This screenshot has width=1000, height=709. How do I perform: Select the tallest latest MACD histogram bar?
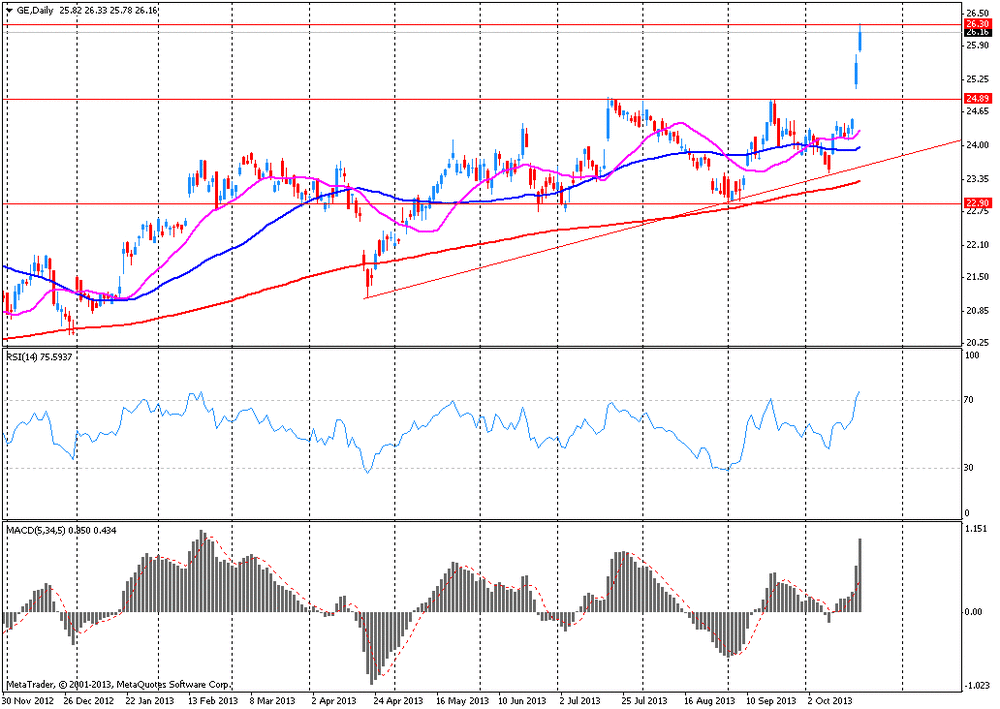(860, 575)
